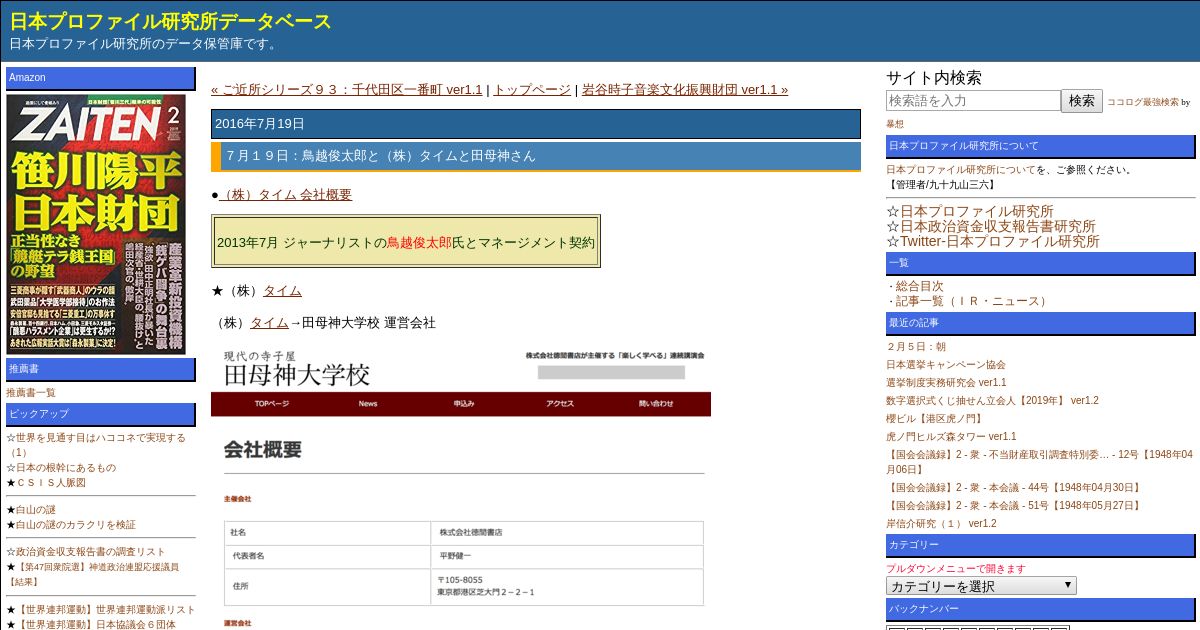Open the トップページ link

pyautogui.click(x=532, y=89)
